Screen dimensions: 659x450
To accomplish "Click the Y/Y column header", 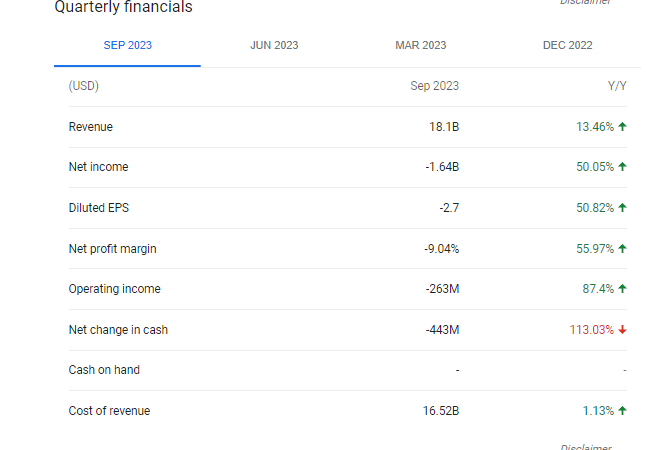I will click(x=617, y=86).
